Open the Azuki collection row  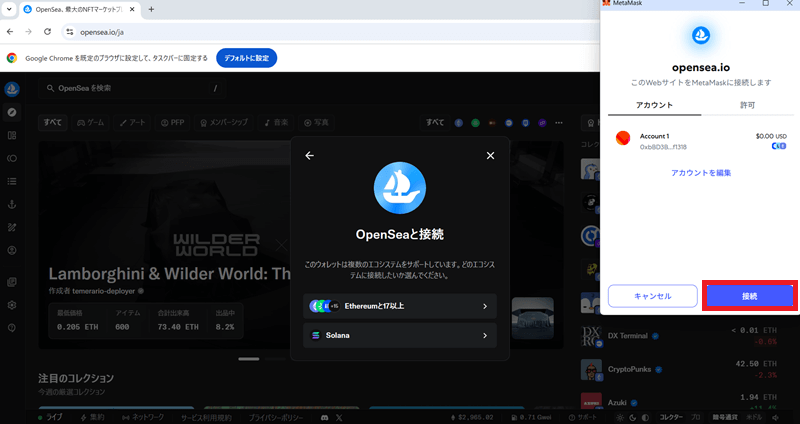pos(680,402)
